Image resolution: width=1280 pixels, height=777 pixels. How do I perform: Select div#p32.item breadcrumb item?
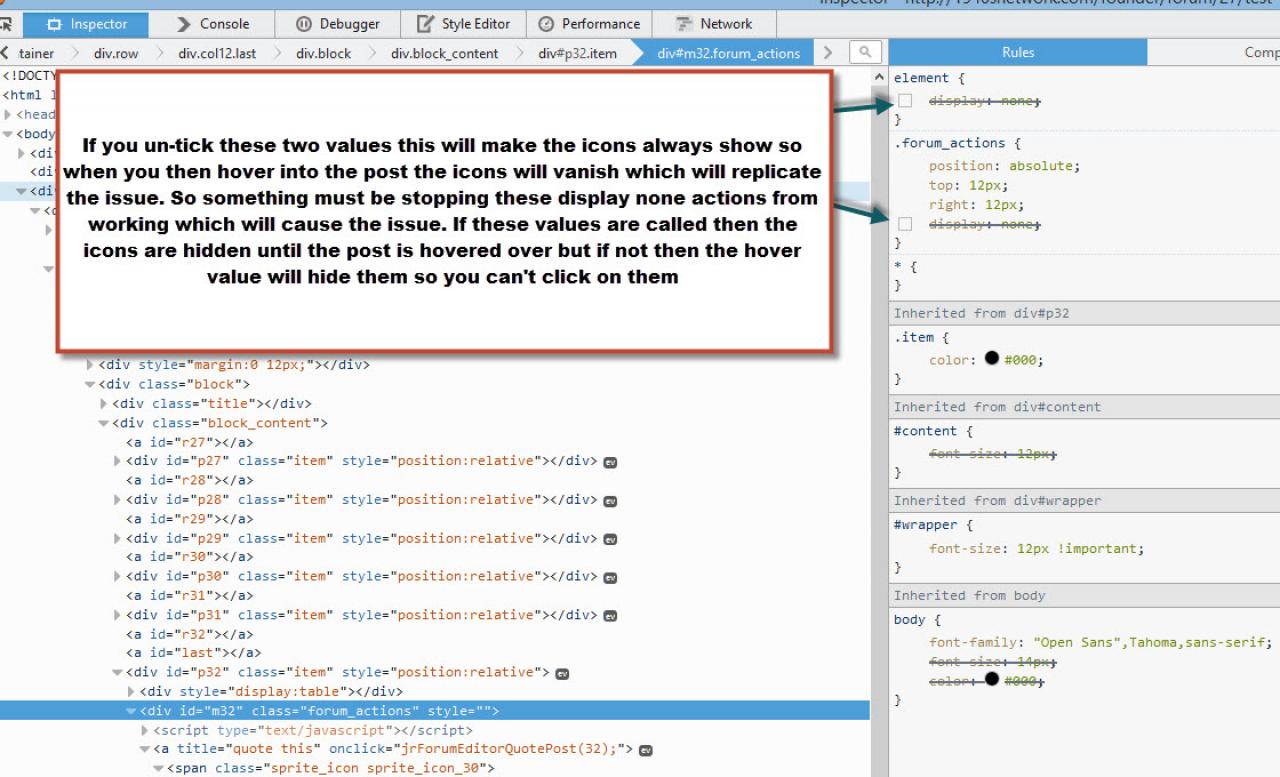pos(577,53)
